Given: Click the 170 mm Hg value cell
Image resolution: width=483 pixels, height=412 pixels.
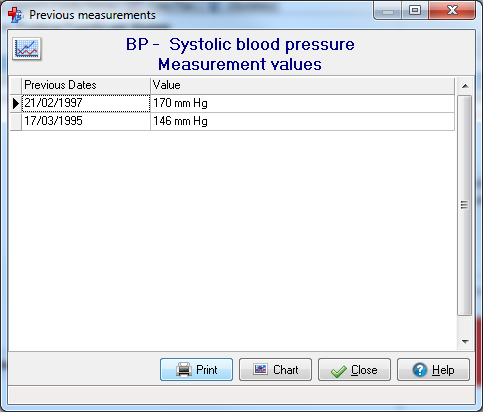Looking at the screenshot, I should 303,103.
